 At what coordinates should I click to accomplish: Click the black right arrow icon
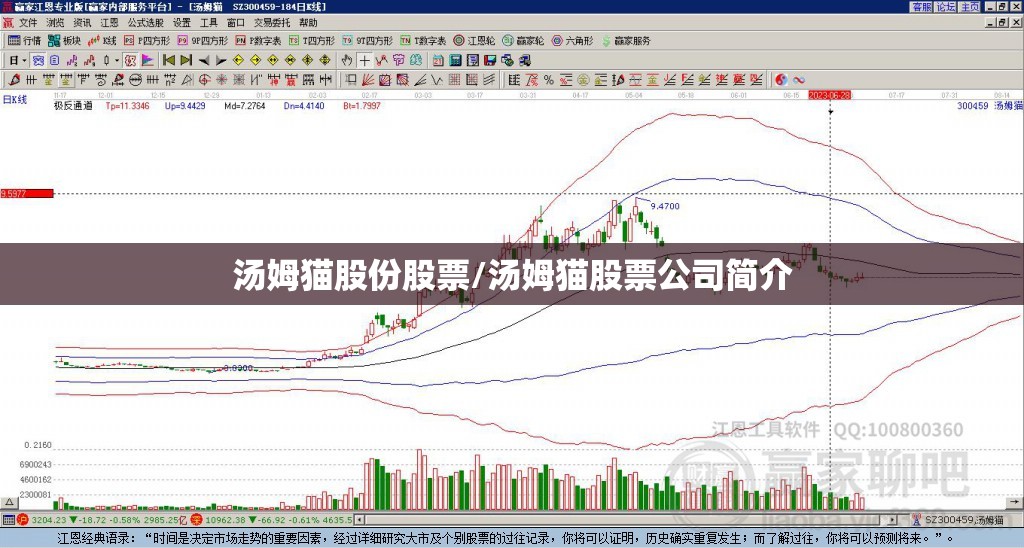221,61
